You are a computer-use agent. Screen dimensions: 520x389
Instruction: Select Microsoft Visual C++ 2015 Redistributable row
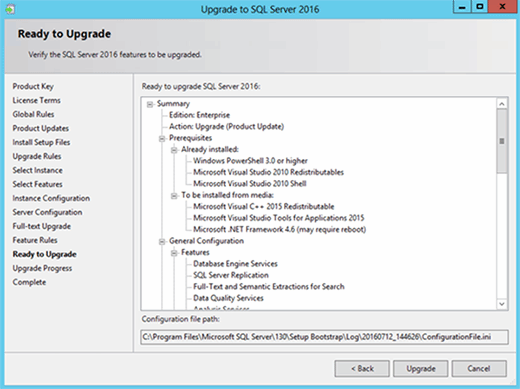click(x=264, y=207)
